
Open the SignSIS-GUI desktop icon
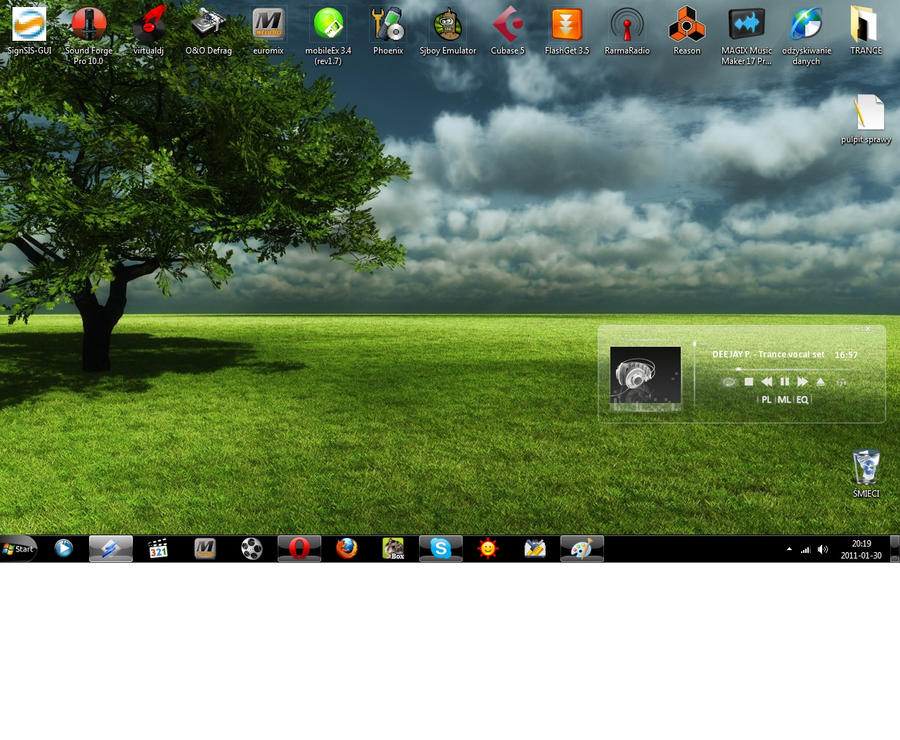pos(29,32)
